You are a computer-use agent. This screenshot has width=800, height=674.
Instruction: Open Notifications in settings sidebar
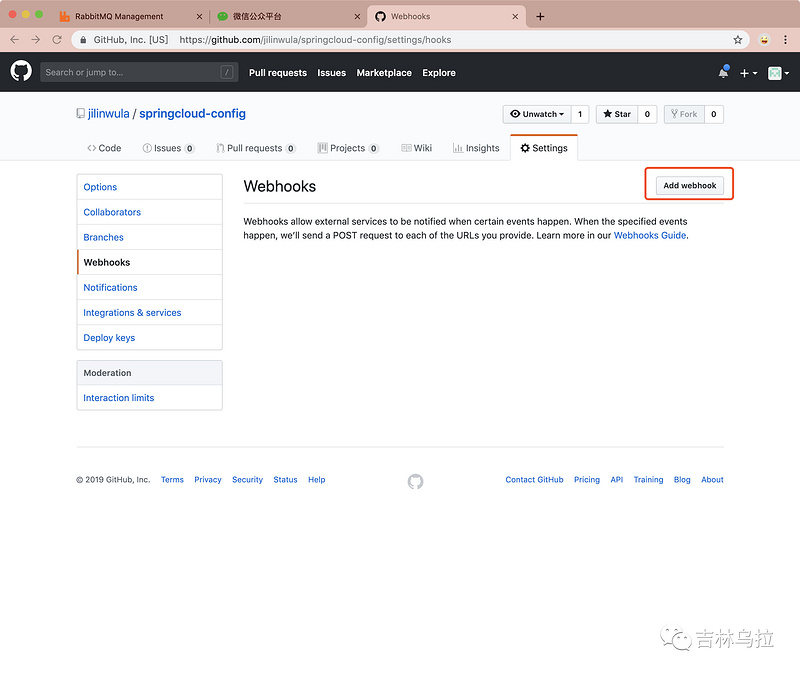149,287
